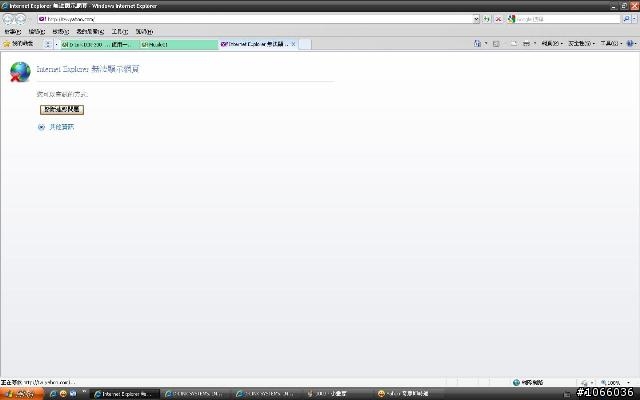The width and height of the screenshot is (640, 400).
Task: Open the 檔案 (File) menu
Action: [13, 31]
